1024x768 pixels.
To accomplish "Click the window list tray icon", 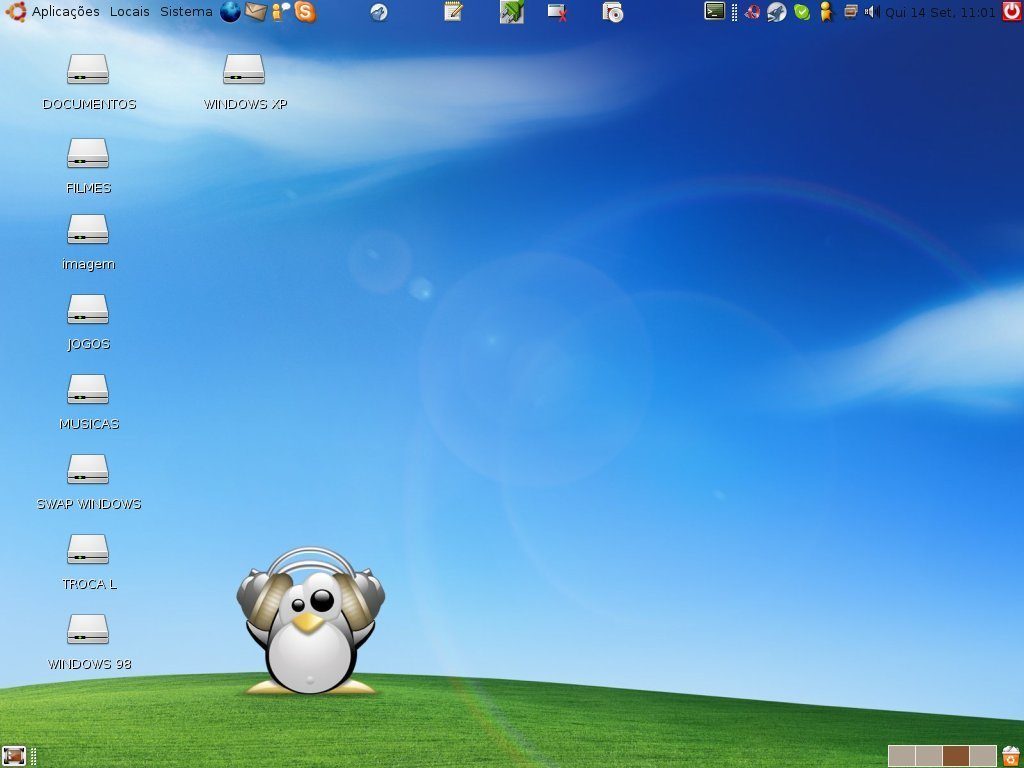I will click(850, 12).
